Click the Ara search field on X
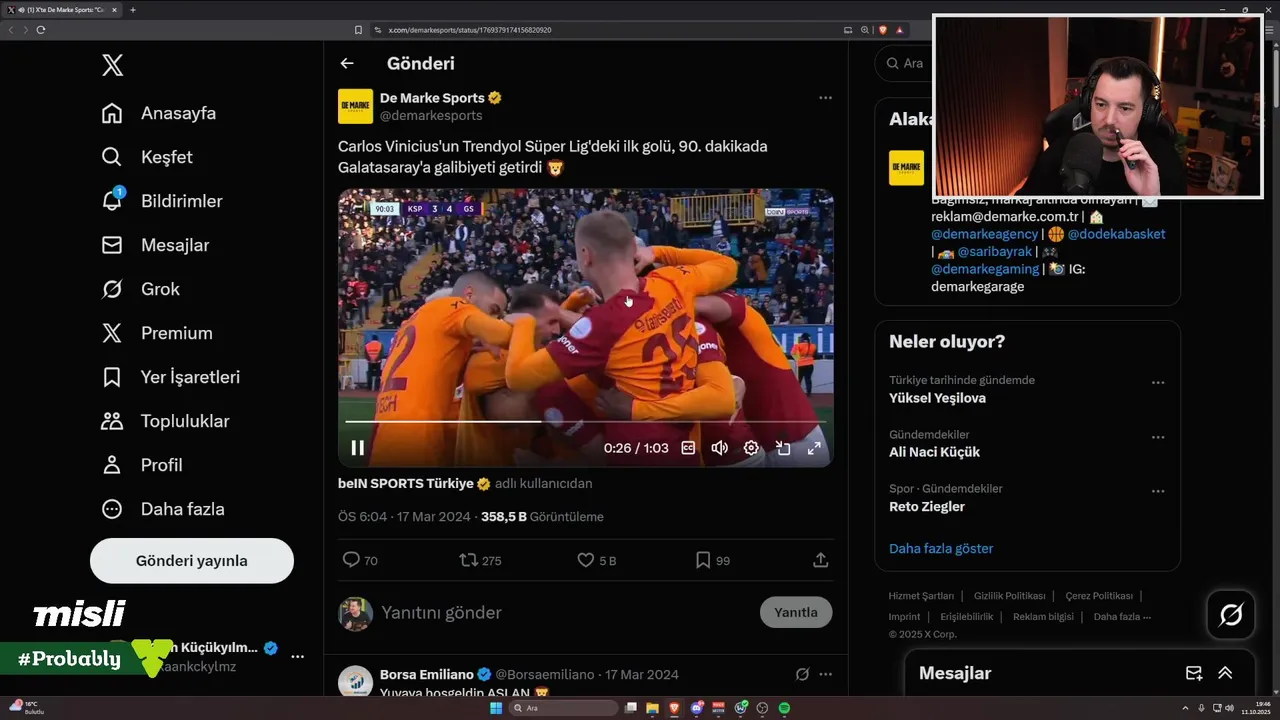1280x720 pixels. click(905, 63)
